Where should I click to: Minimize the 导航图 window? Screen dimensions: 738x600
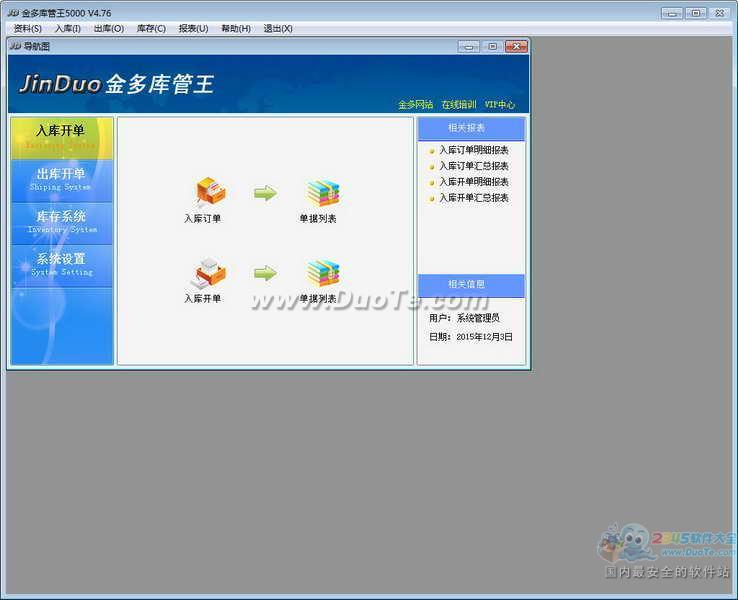click(468, 46)
